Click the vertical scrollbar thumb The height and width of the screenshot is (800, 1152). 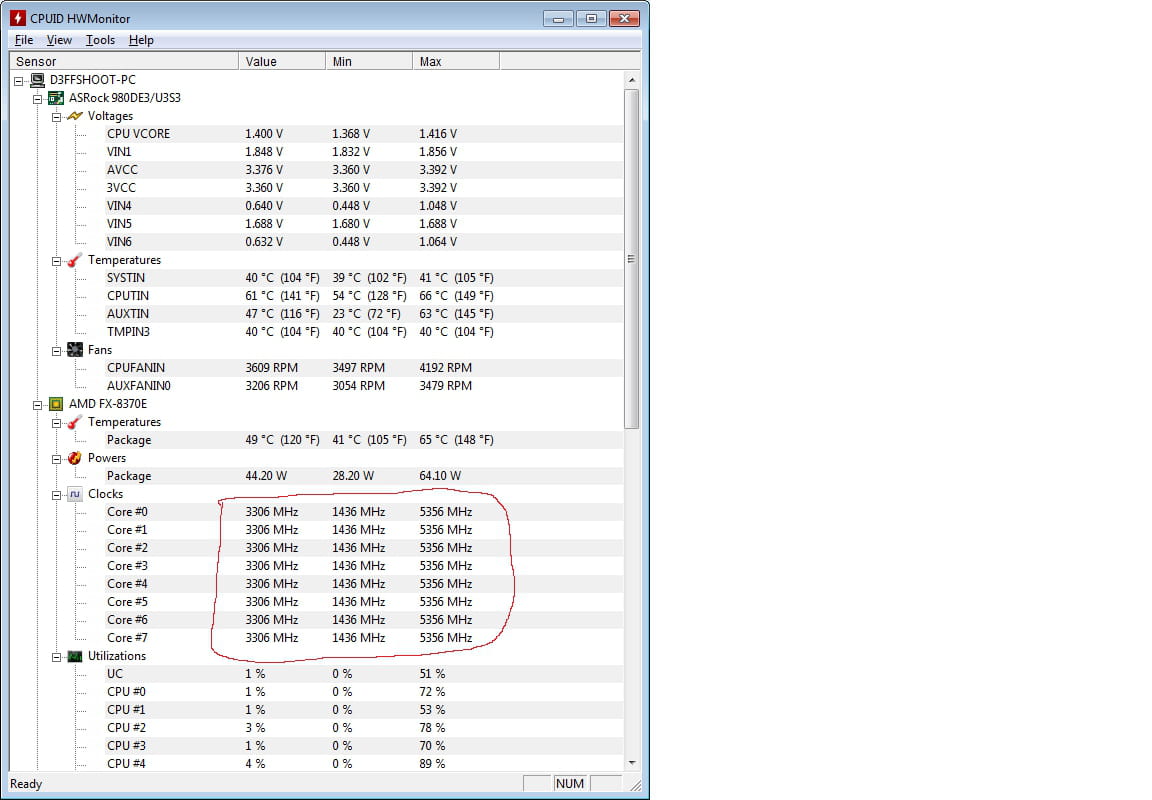tap(632, 259)
